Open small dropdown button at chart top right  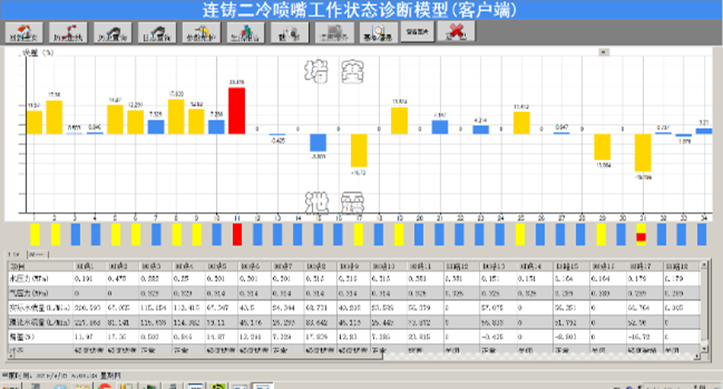pos(604,52)
